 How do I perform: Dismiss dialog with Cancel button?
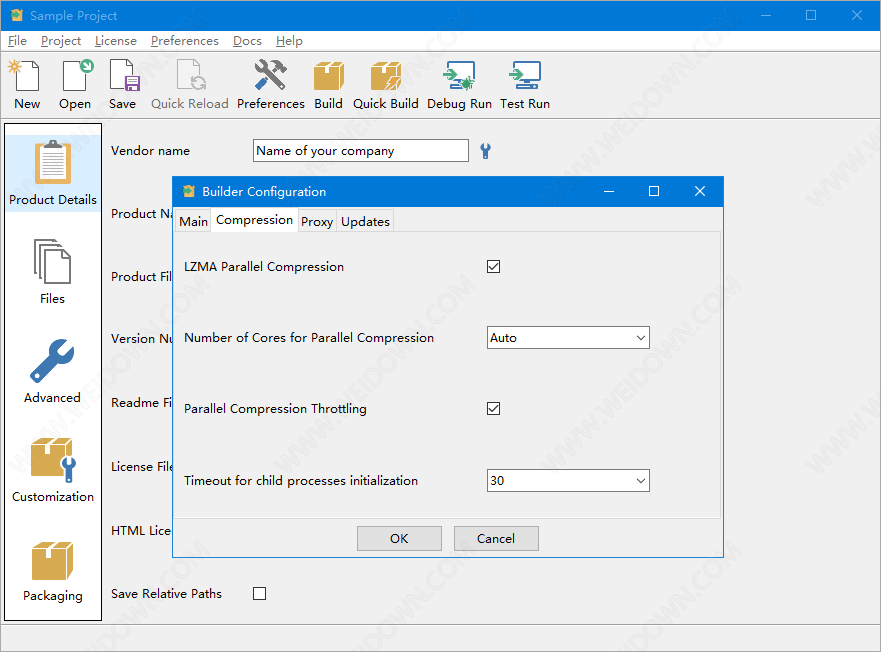pos(496,538)
